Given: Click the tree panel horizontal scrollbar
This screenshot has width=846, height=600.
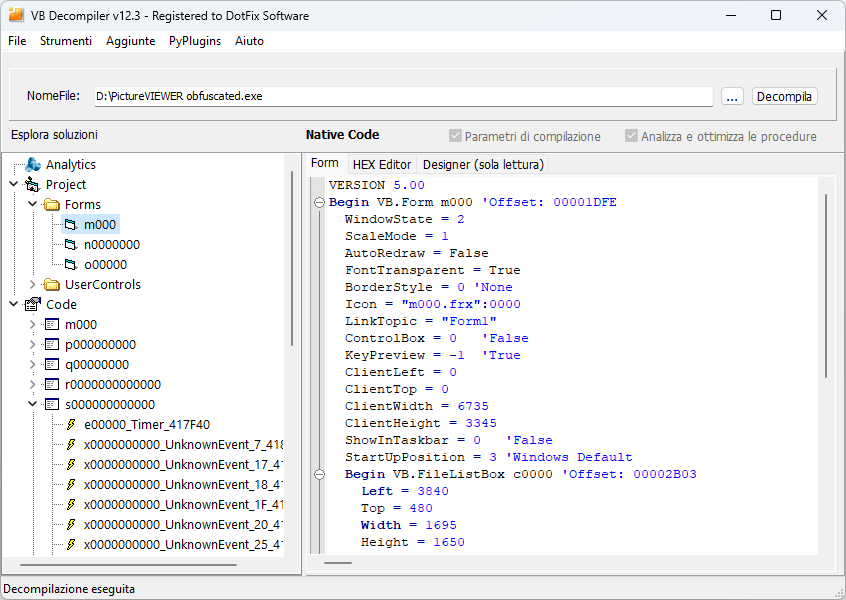Looking at the screenshot, I should point(128,565).
